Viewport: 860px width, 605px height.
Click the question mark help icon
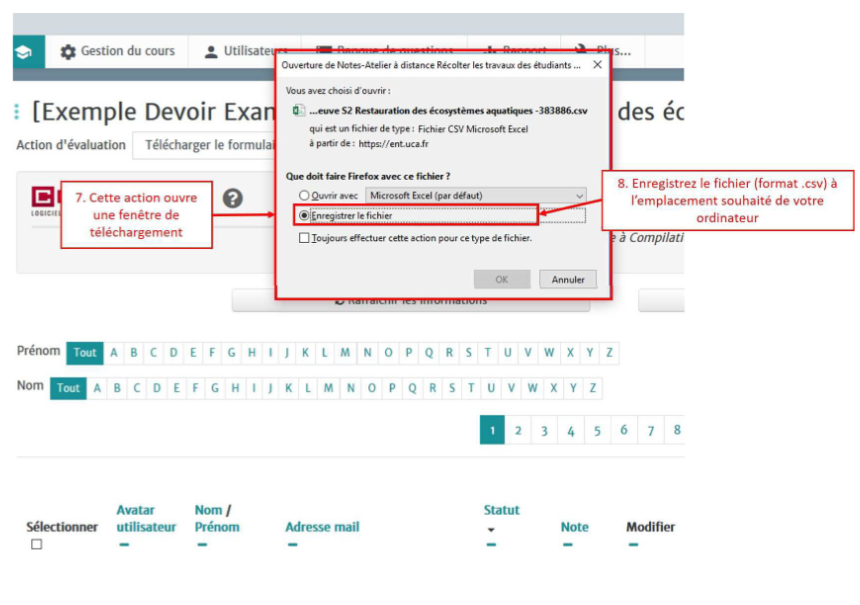click(x=232, y=198)
